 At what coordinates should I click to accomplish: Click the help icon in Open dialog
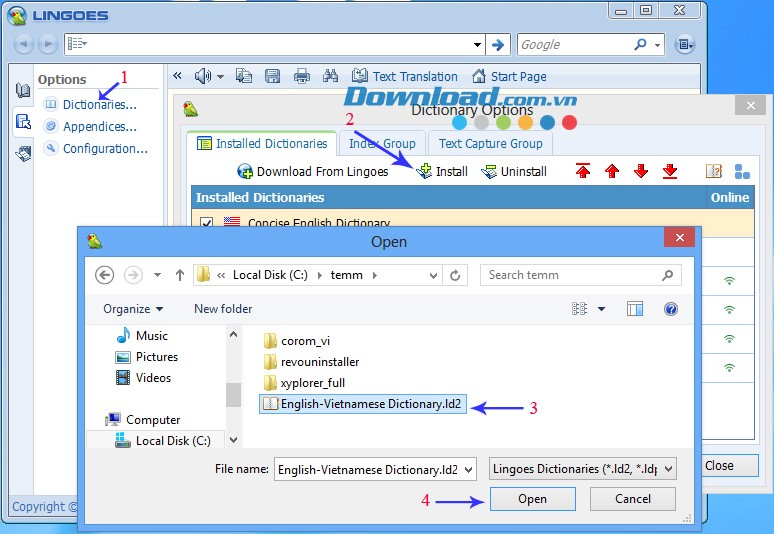[671, 309]
